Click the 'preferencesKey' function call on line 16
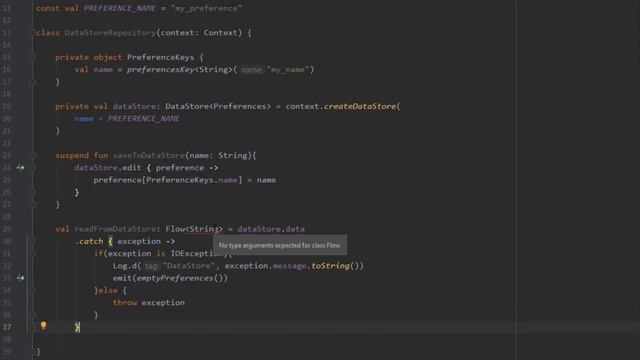The height and width of the screenshot is (360, 640). (161, 69)
